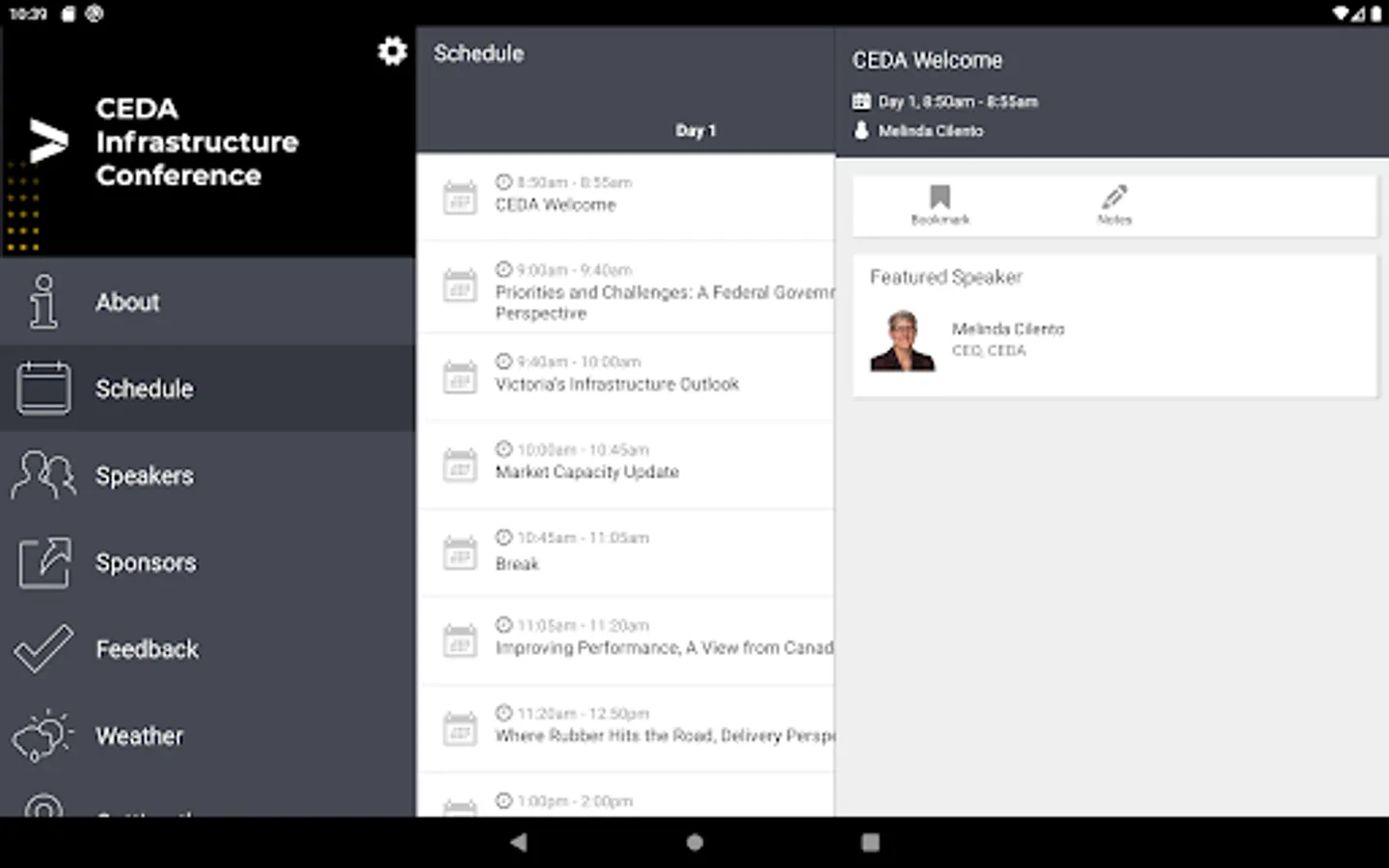The image size is (1389, 868).
Task: Click the Melinda Cilento name in session header
Action: (931, 131)
